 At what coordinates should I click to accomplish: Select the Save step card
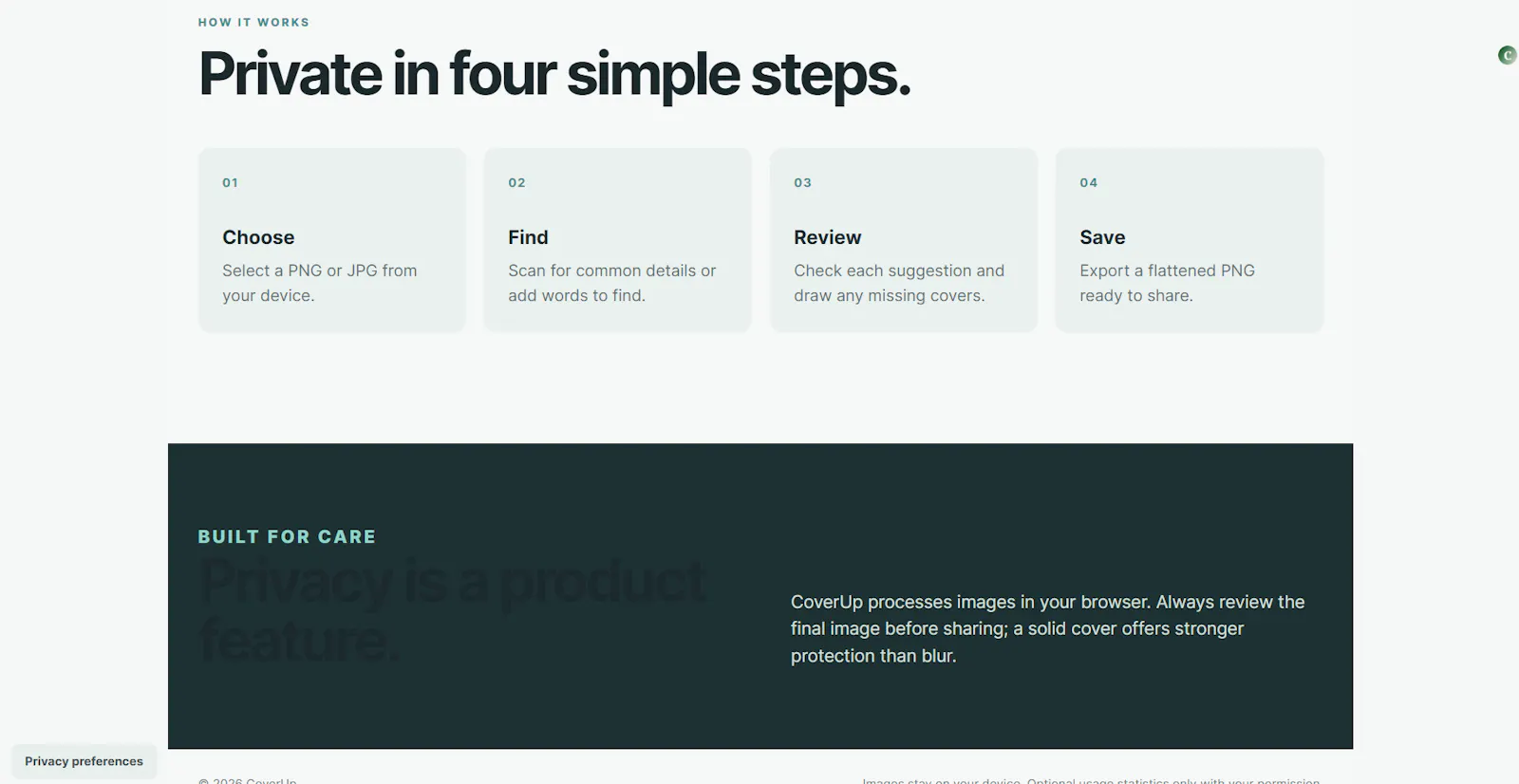click(x=1190, y=240)
